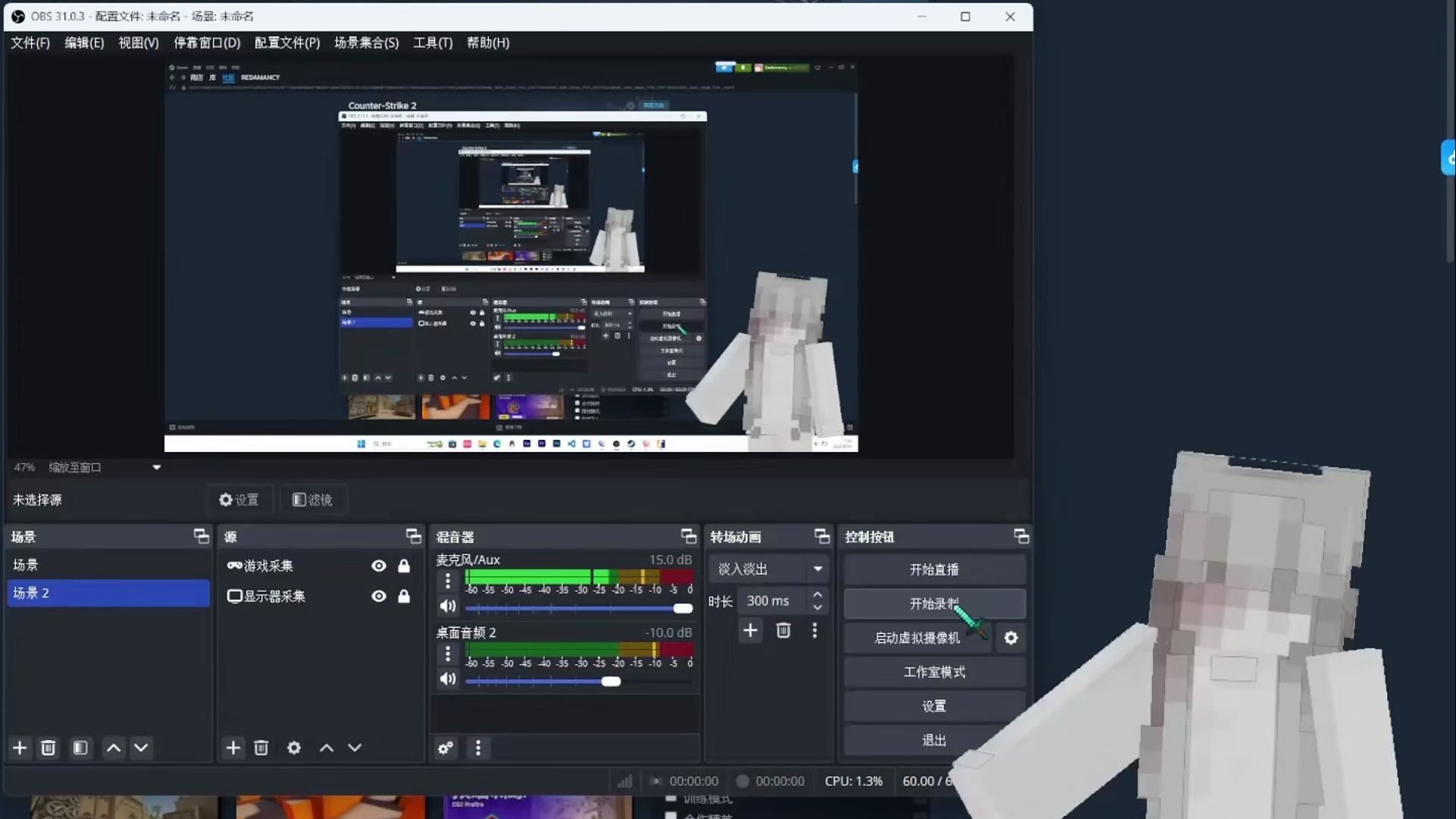The image size is (1456, 819).
Task: Open the 滤镜 filters button
Action: [312, 500]
